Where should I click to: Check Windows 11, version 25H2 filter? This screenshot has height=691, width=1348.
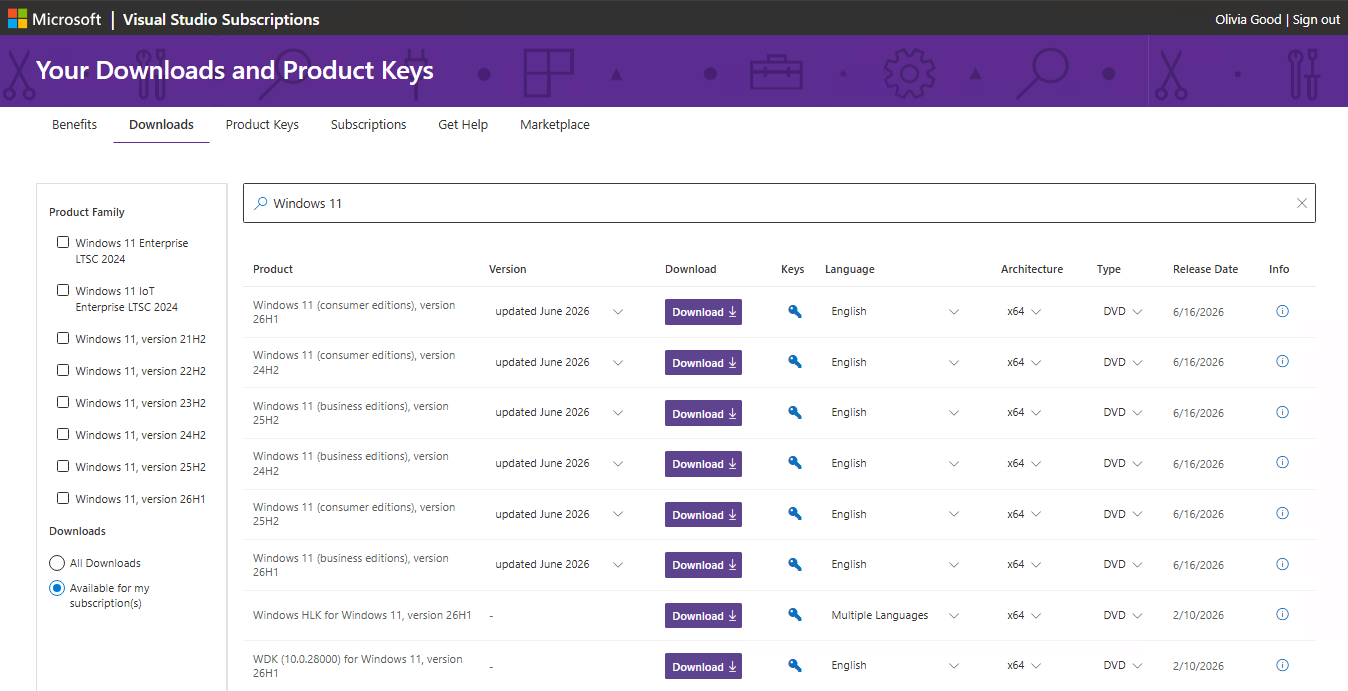pyautogui.click(x=63, y=466)
